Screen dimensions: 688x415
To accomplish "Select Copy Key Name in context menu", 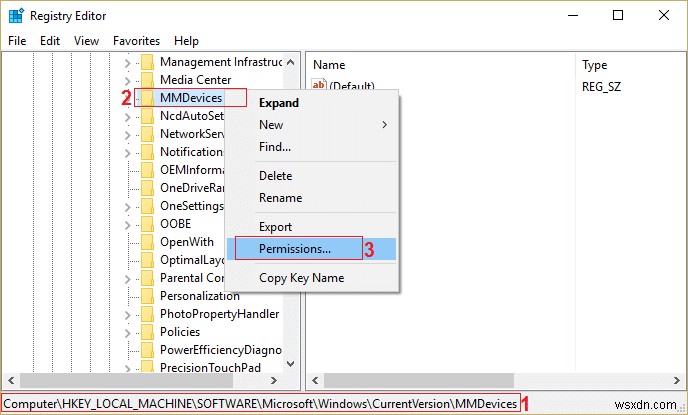I will coord(312,278).
